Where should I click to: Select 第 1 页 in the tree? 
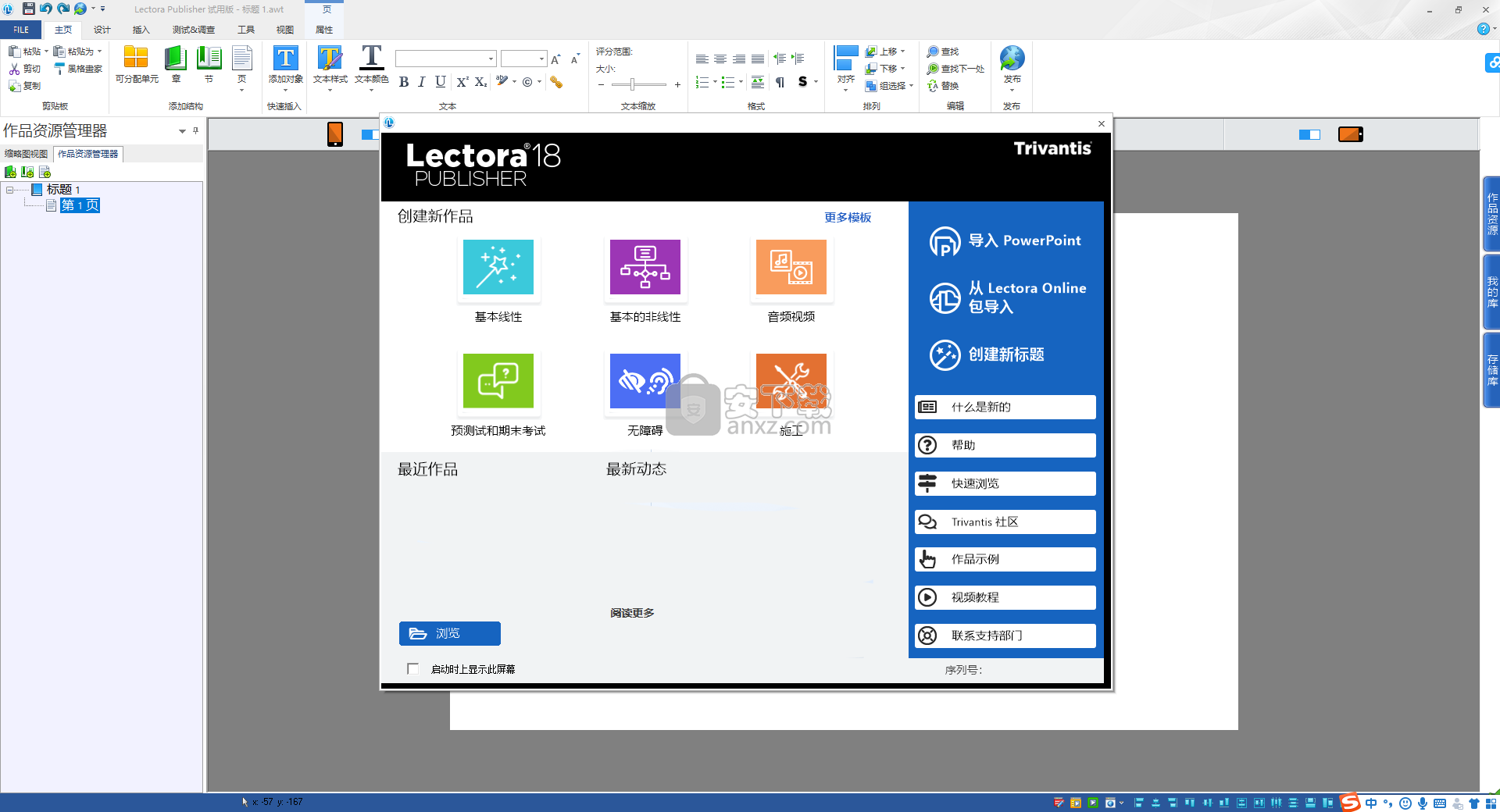(x=80, y=205)
